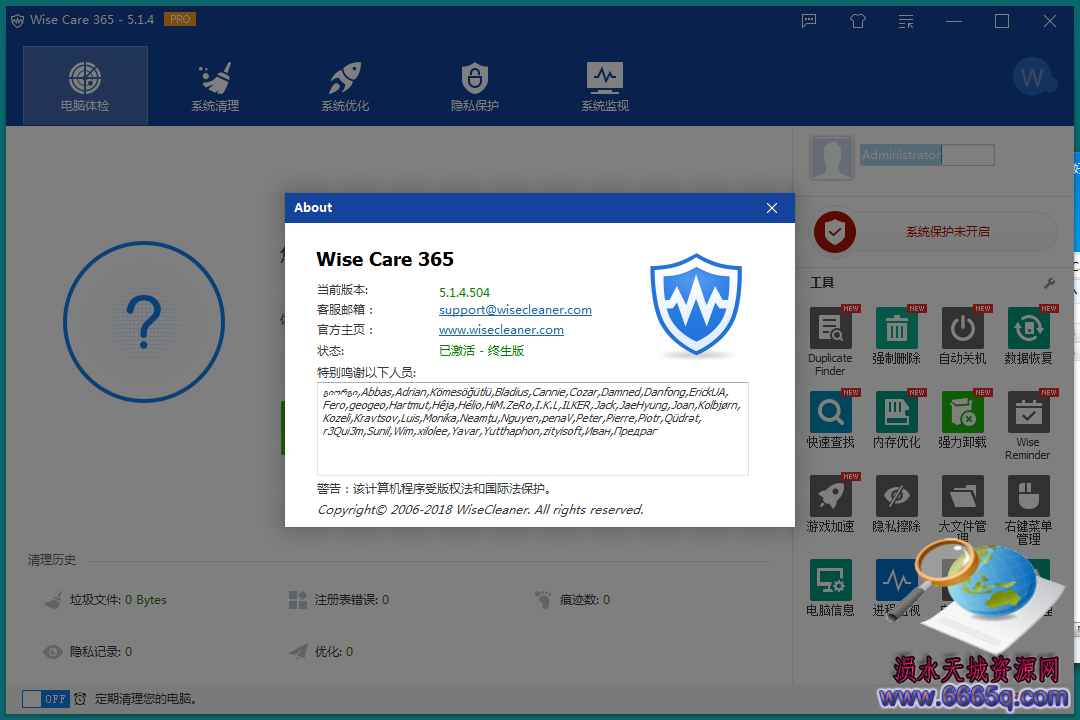1080x720 pixels.
Task: Open the 自动关机 auto shutdown tool
Action: pos(962,336)
